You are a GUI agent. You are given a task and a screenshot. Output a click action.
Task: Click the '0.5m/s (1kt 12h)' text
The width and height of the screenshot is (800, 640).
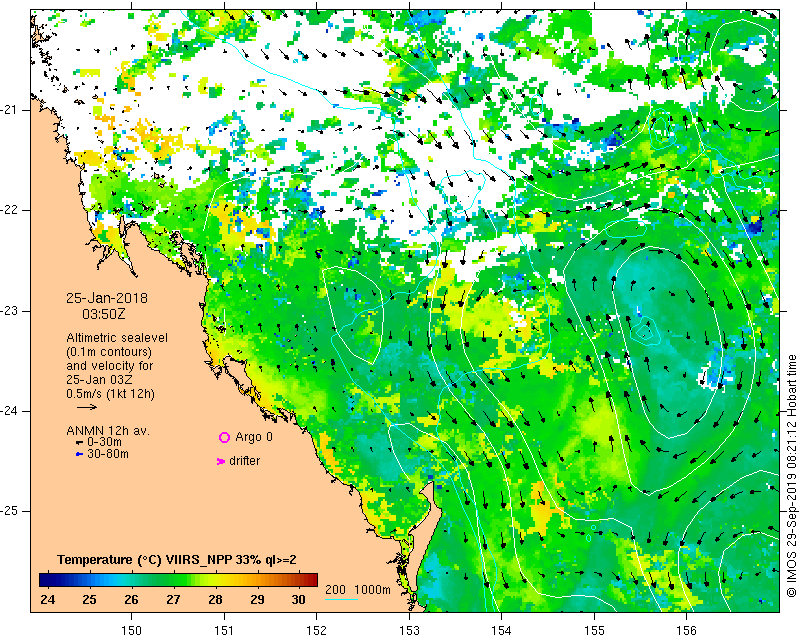click(110, 394)
